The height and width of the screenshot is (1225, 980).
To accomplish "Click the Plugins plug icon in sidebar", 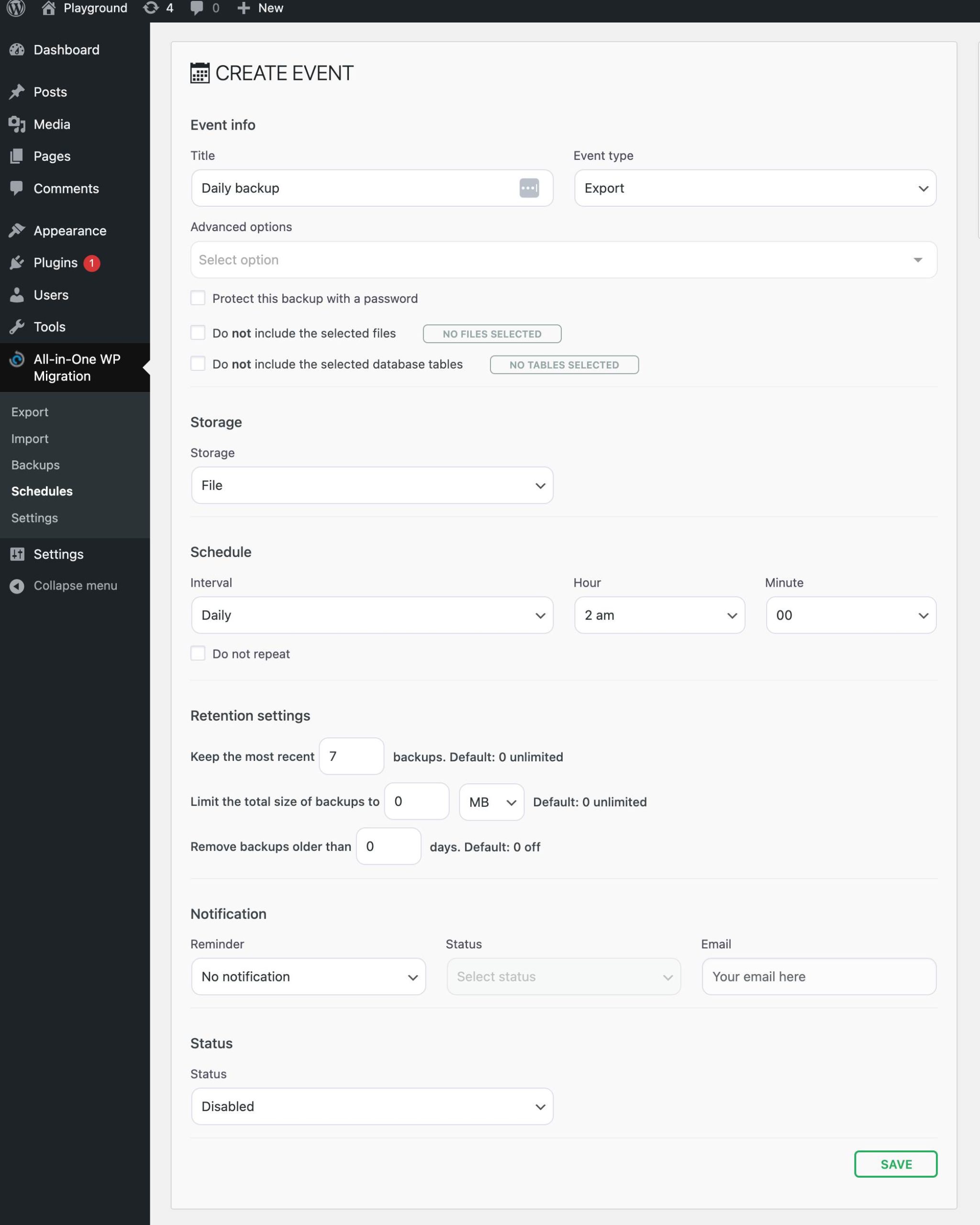I will [x=17, y=263].
